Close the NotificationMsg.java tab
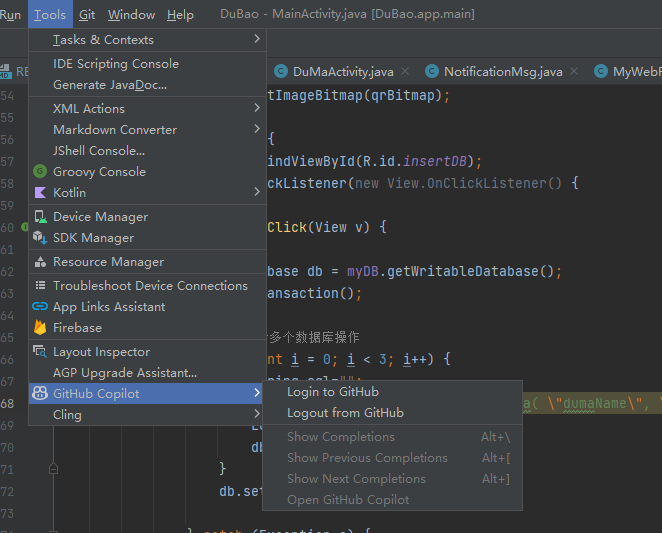 tap(574, 71)
